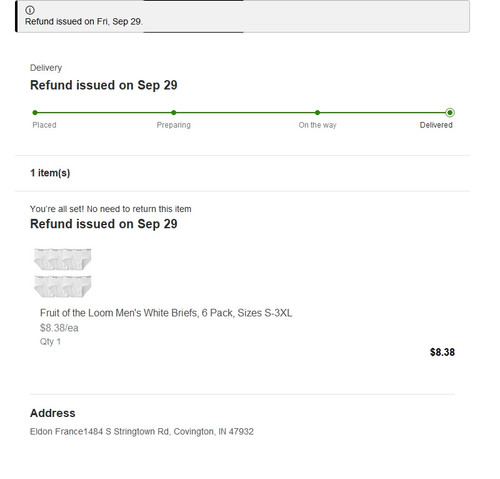Click the 1 item(s) section header
The height and width of the screenshot is (479, 500).
[x=50, y=173]
